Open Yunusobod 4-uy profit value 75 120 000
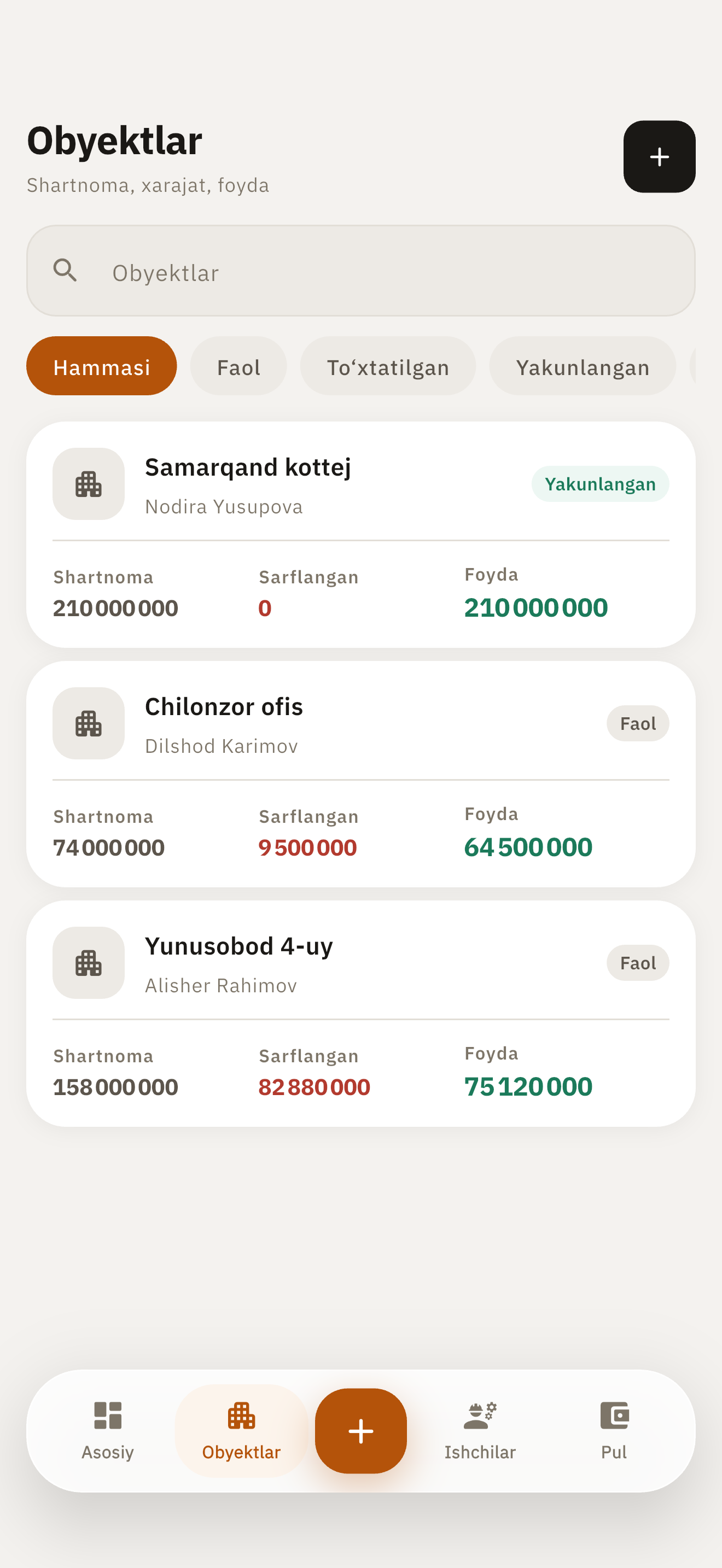 [528, 1086]
